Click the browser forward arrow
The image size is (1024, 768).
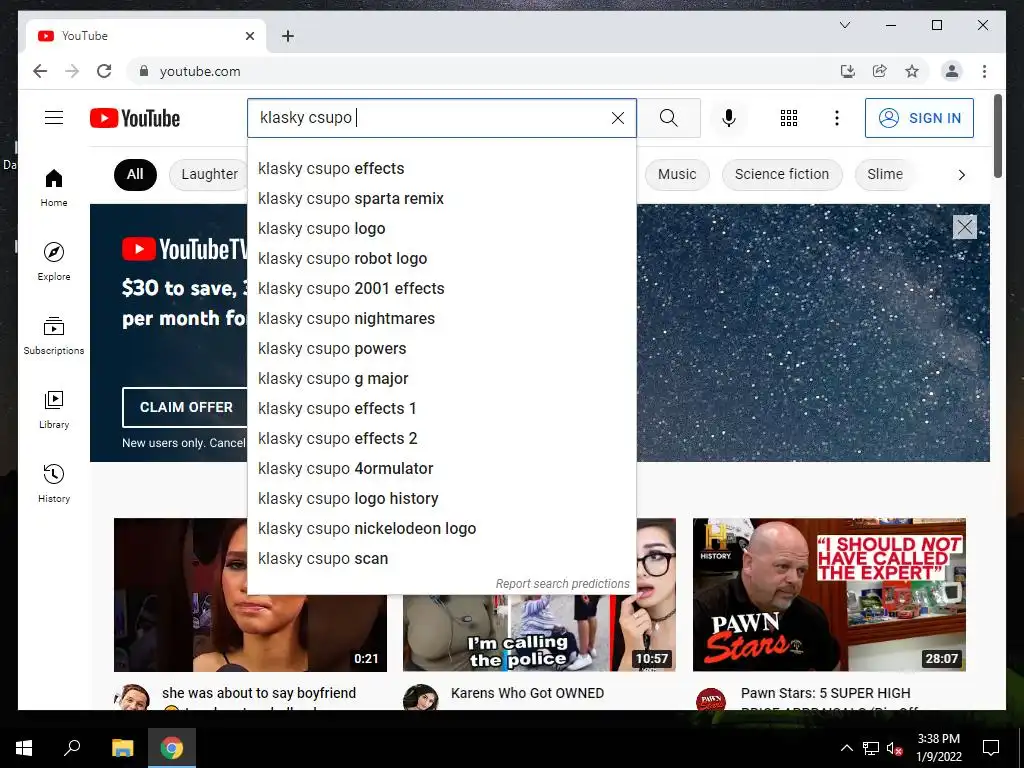pyautogui.click(x=72, y=71)
